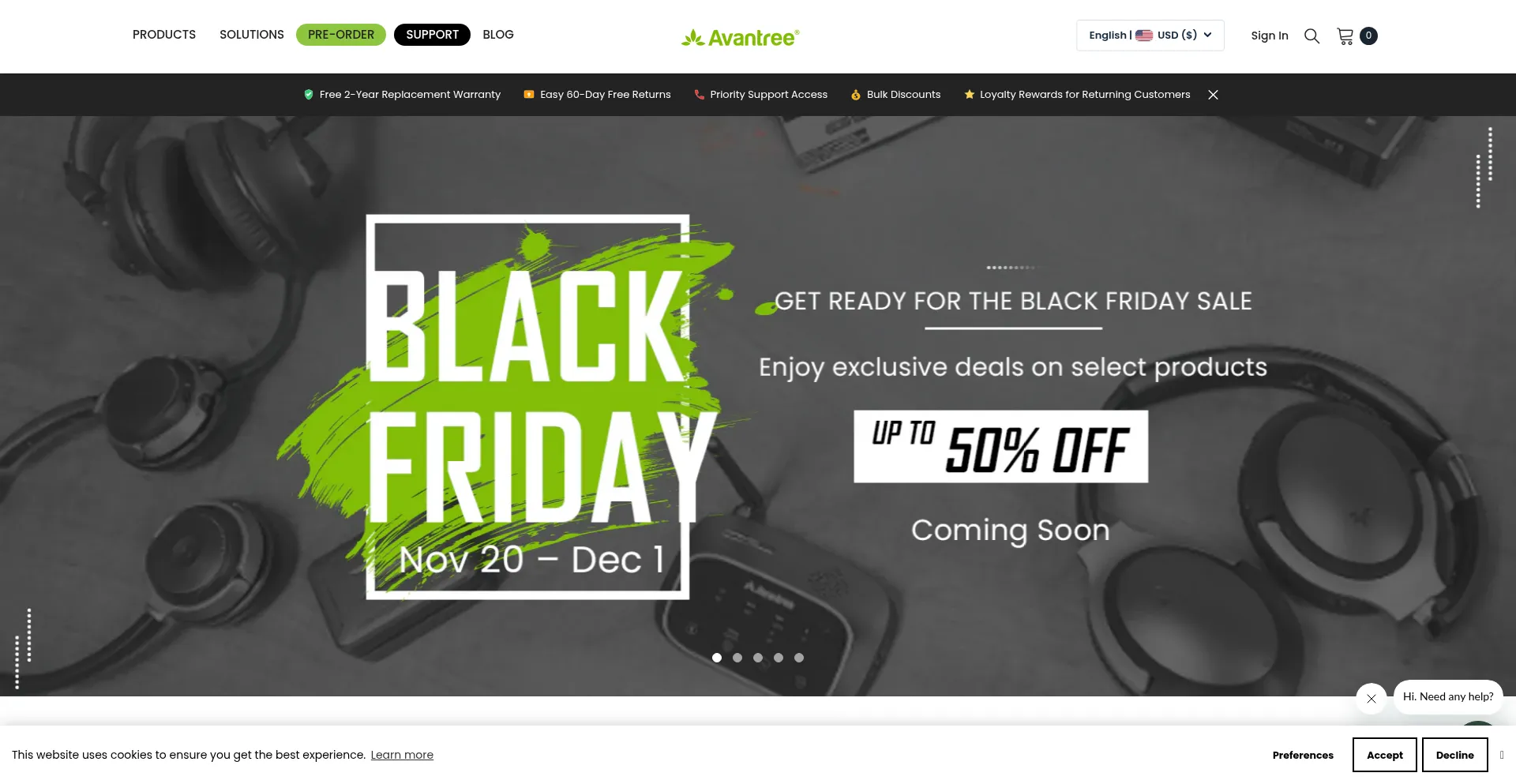Open the PRE-ORDER page
Image resolution: width=1516 pixels, height=784 pixels.
pyautogui.click(x=341, y=35)
